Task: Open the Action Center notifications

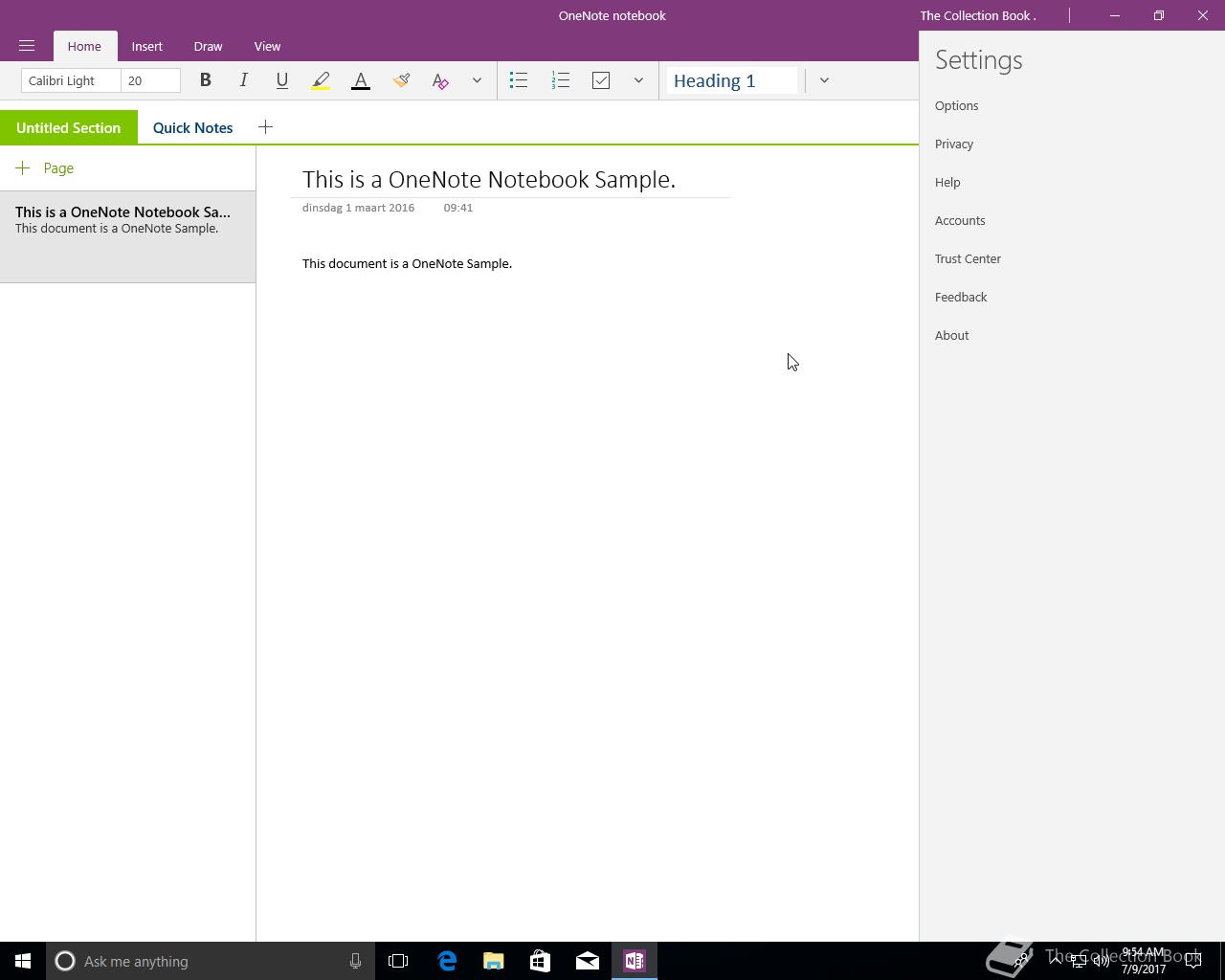Action: coord(1193,961)
